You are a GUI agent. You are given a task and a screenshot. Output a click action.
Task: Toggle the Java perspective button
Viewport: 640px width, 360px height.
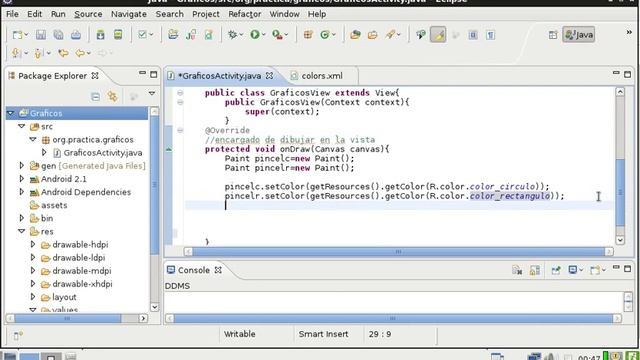[578, 35]
